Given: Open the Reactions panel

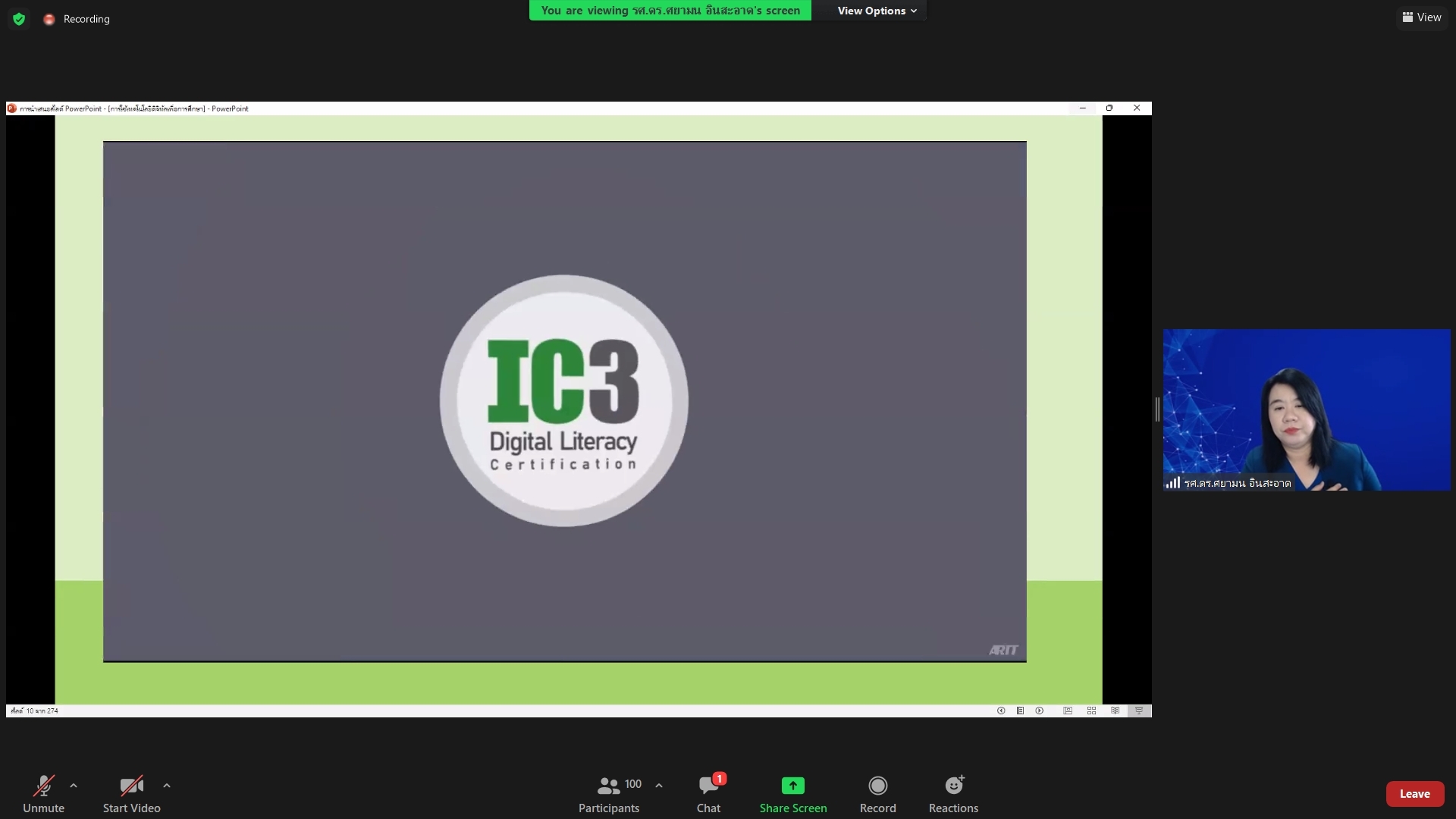Looking at the screenshot, I should pyautogui.click(x=953, y=793).
